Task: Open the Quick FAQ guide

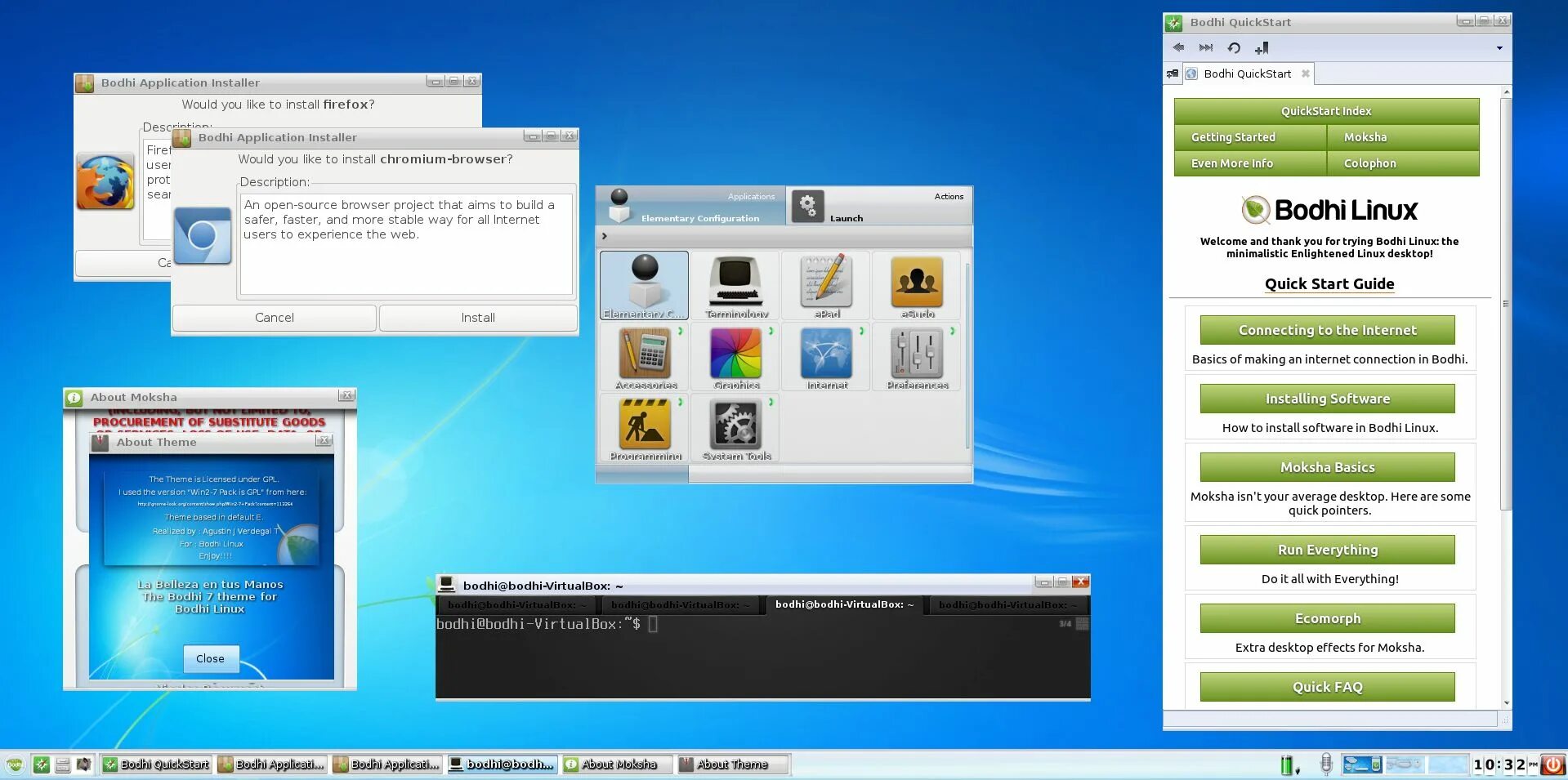Action: click(x=1327, y=687)
